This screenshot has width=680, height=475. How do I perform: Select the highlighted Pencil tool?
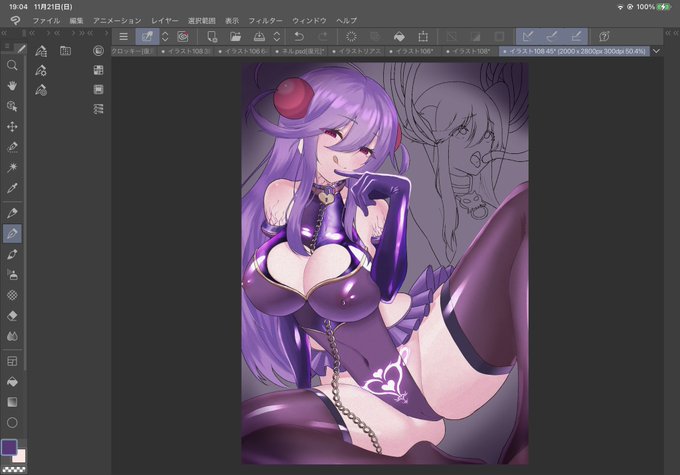pyautogui.click(x=12, y=233)
